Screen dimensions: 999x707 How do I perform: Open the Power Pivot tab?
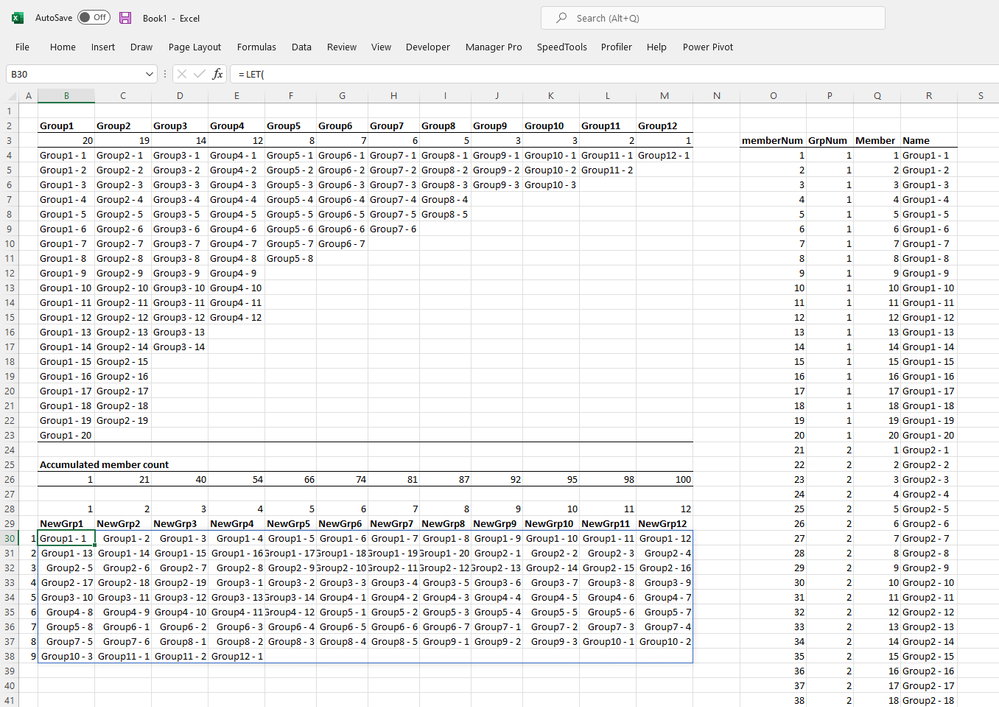pos(707,47)
